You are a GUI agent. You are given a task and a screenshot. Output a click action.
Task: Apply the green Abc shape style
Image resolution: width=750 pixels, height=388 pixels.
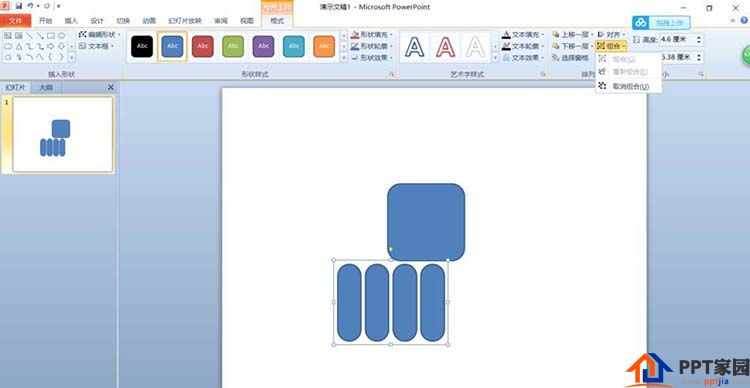click(x=233, y=46)
